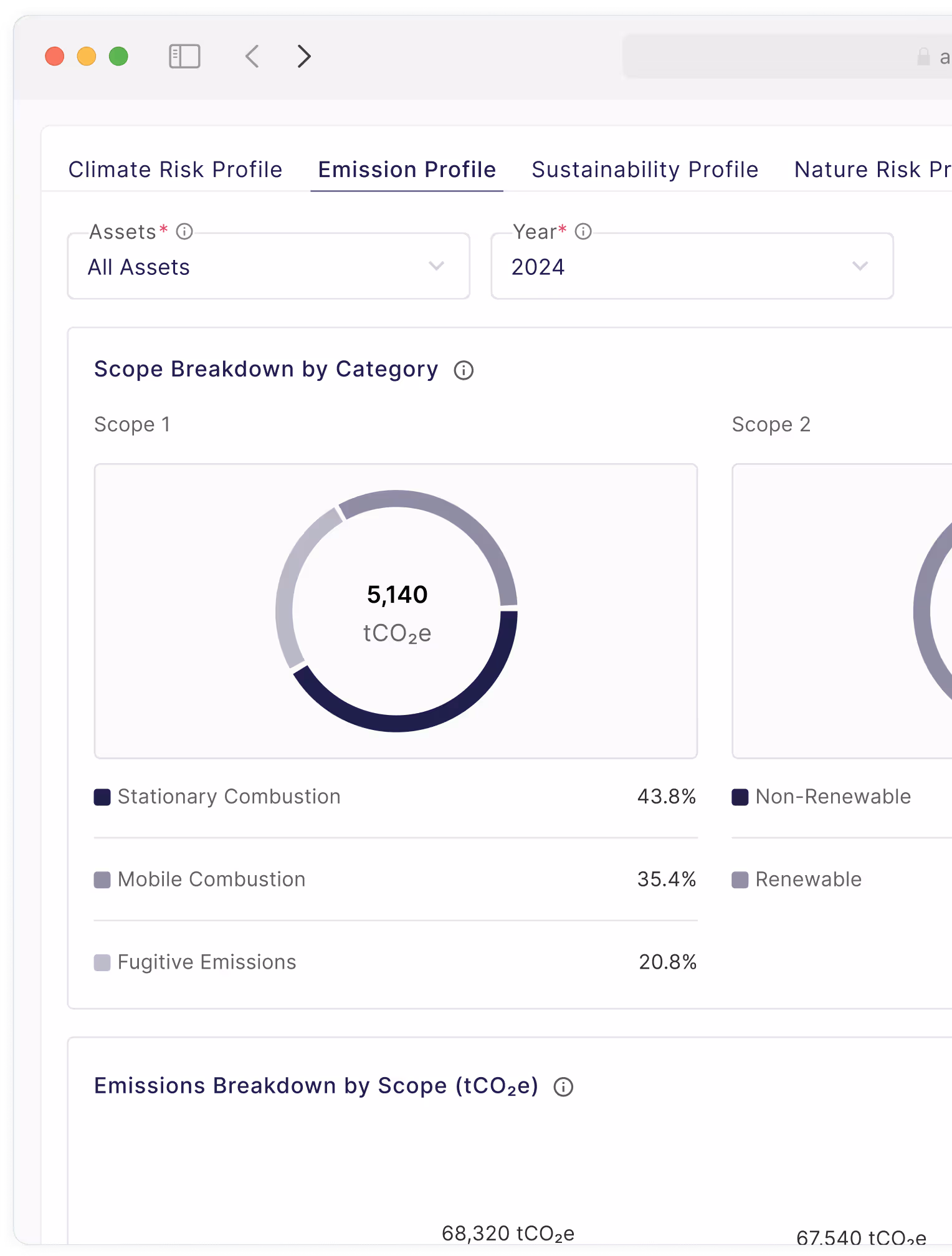Image resolution: width=952 pixels, height=1256 pixels.
Task: Open the Nature Risk Profile tab
Action: [872, 170]
